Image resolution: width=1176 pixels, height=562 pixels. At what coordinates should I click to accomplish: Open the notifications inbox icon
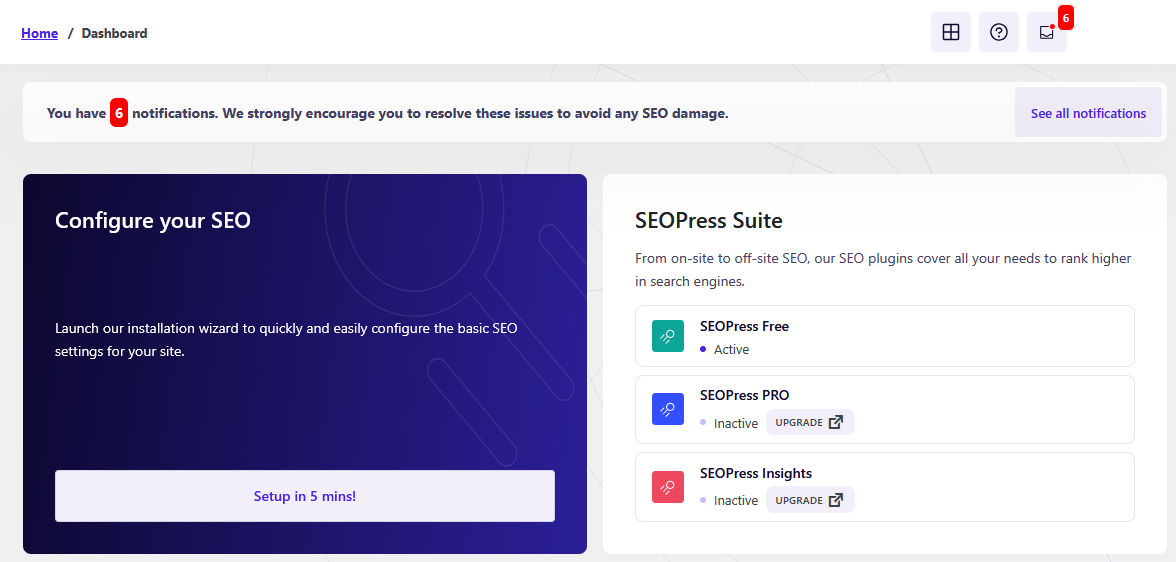tap(1046, 32)
